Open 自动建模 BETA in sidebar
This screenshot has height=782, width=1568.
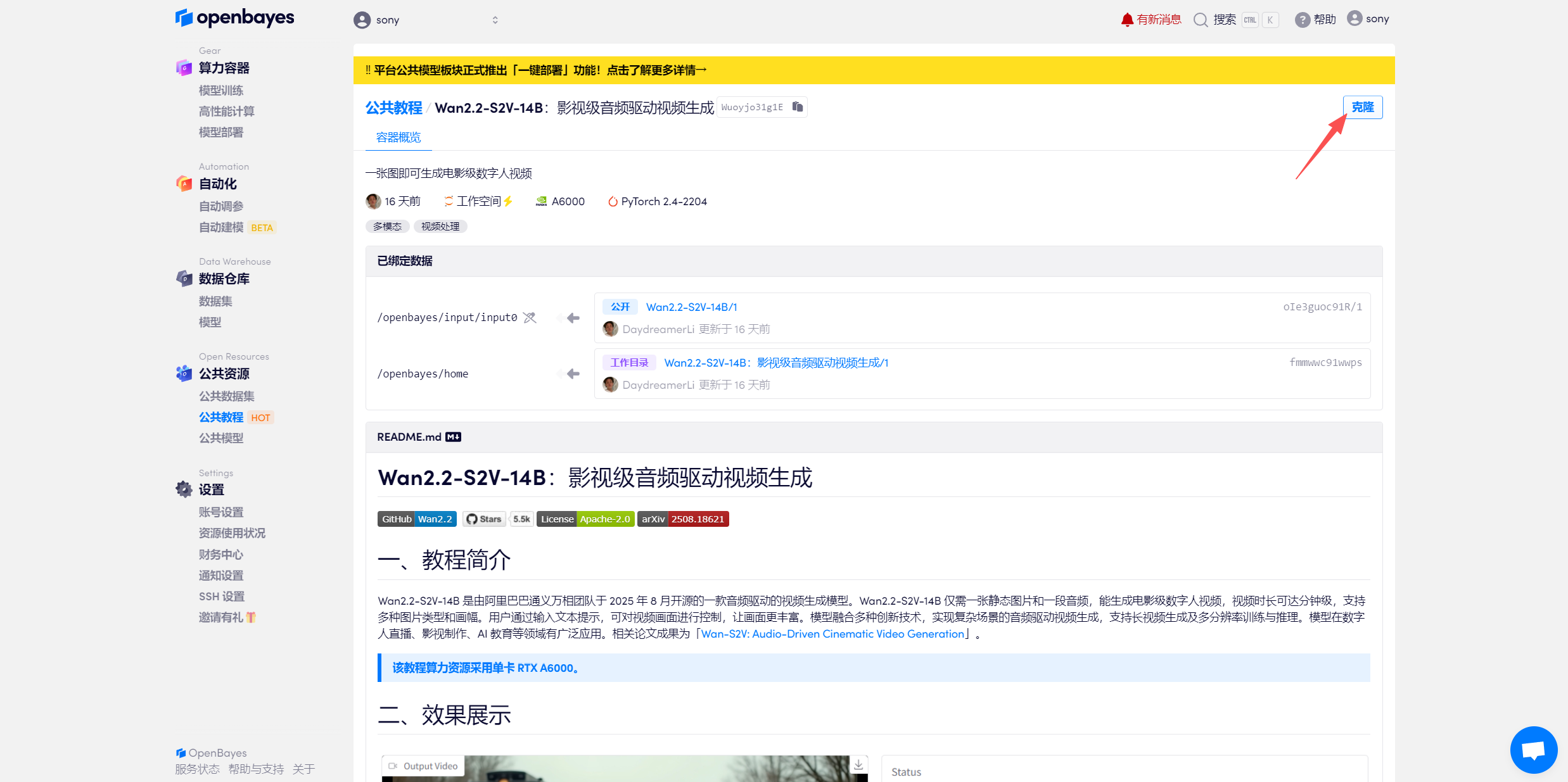coord(237,227)
